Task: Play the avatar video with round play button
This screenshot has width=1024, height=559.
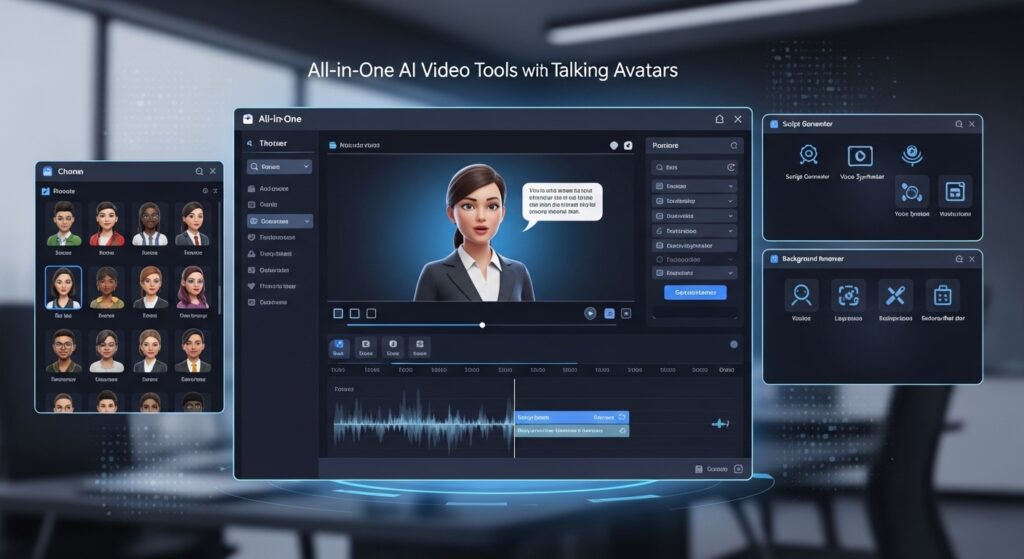Action: (x=590, y=313)
